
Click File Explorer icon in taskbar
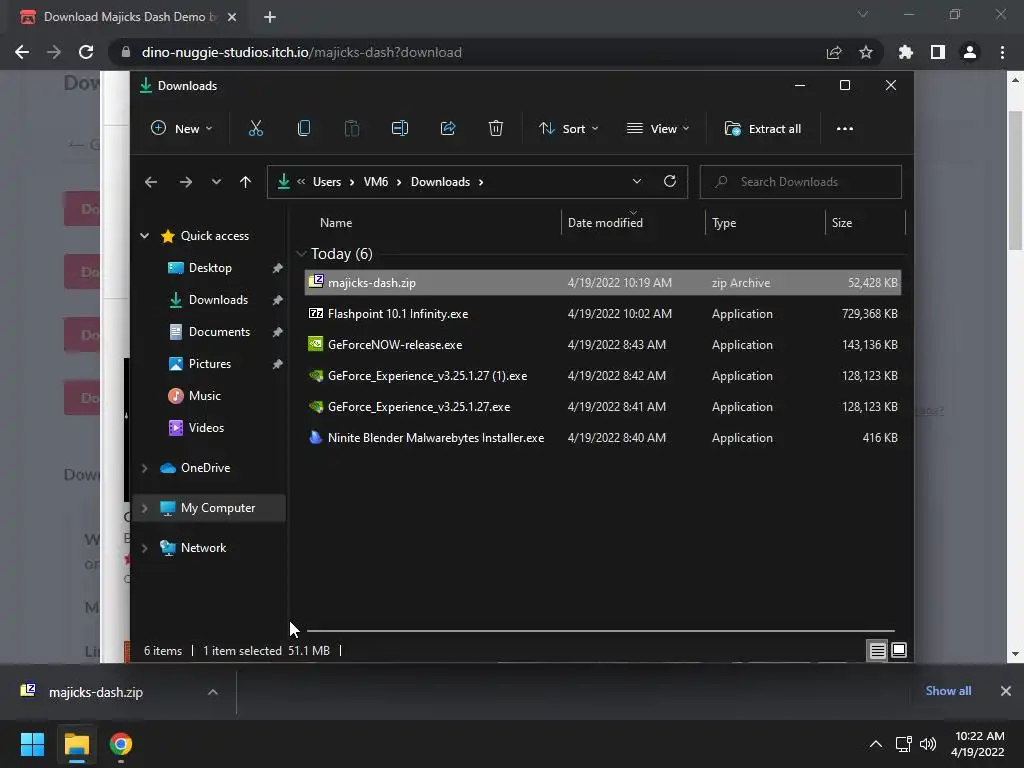76,744
